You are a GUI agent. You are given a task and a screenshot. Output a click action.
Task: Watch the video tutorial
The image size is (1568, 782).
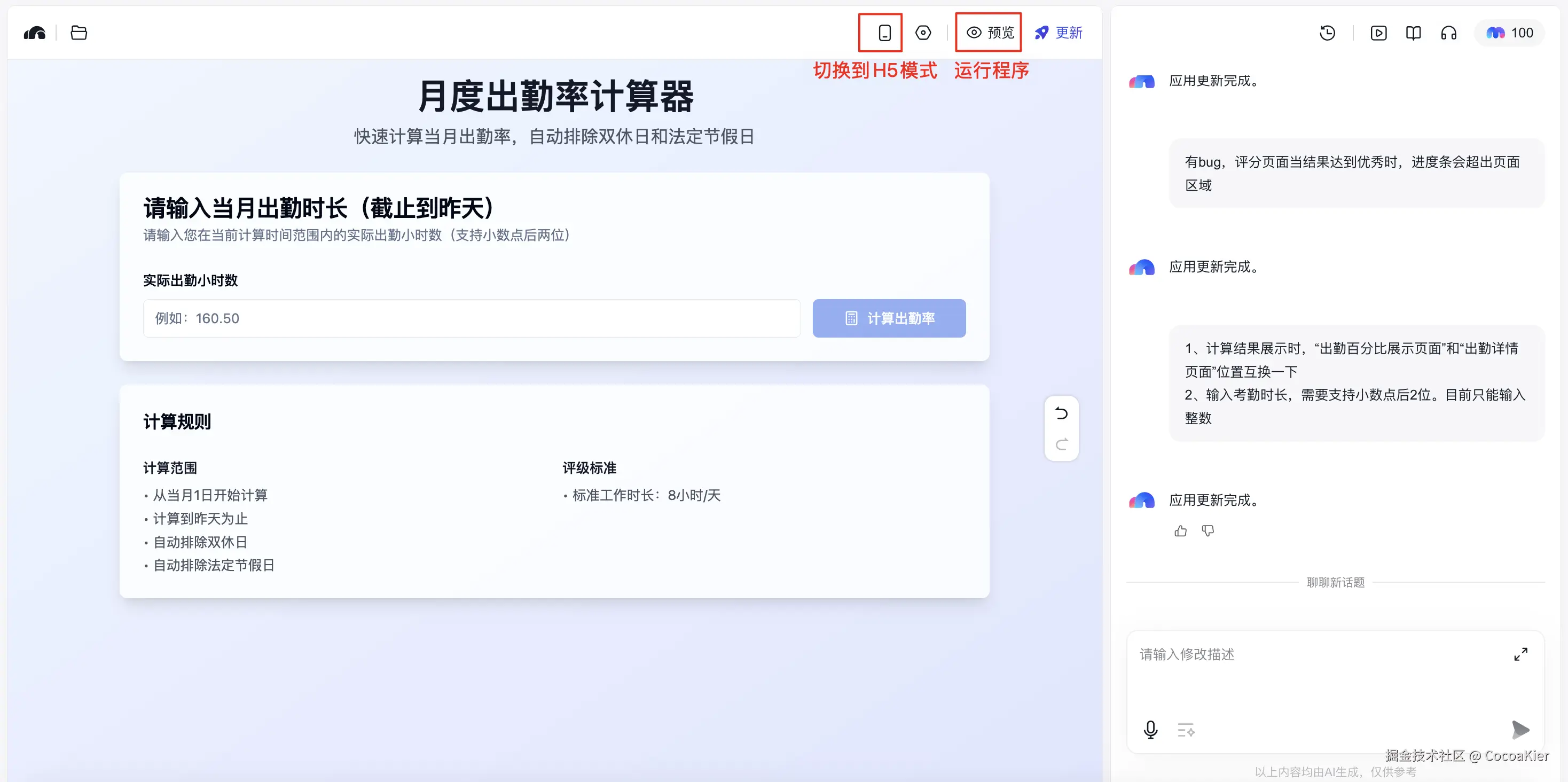tap(1379, 32)
